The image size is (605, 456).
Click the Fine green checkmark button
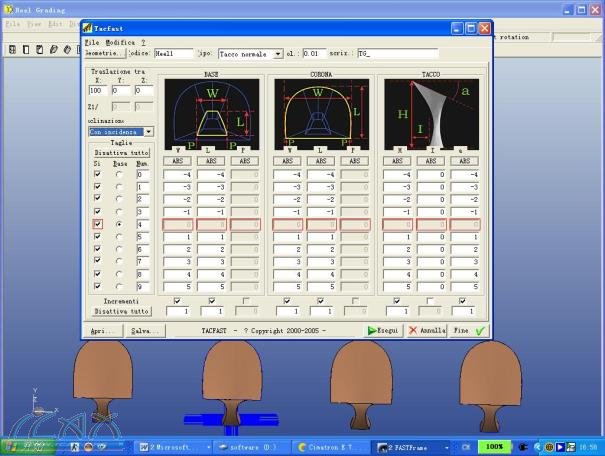tap(469, 330)
